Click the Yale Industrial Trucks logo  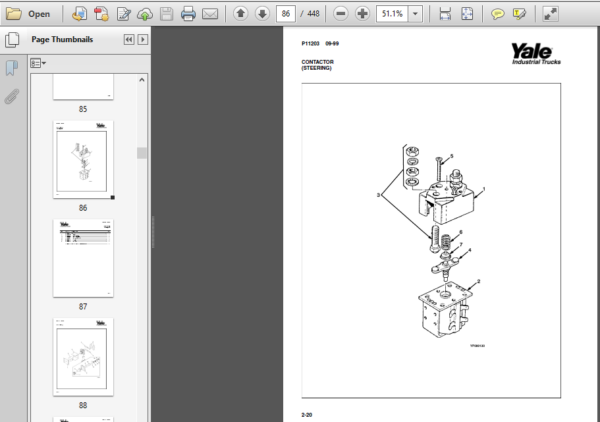pos(536,54)
